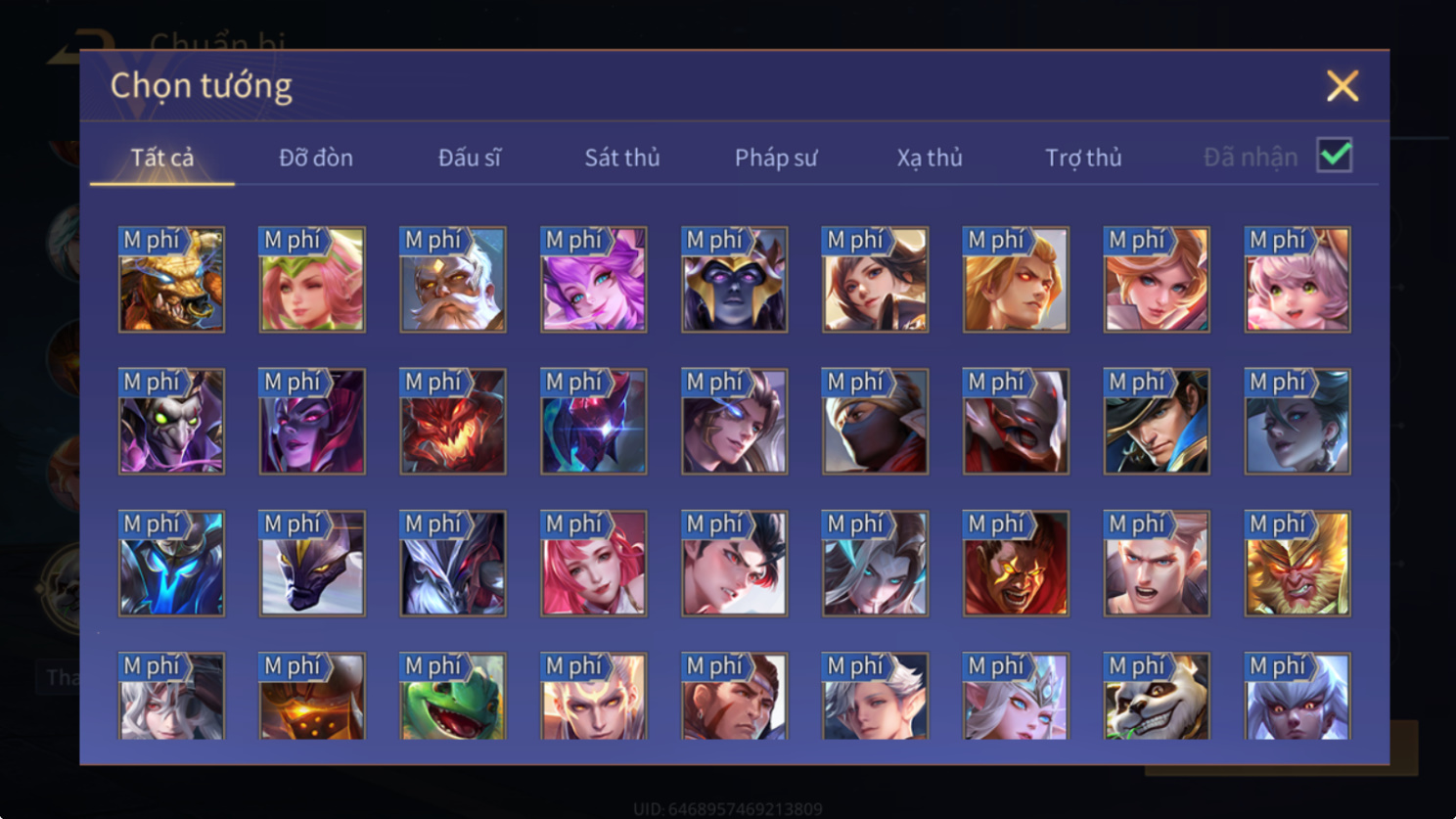1456x819 pixels.
Task: Select the golden monkey king hero
Action: [1297, 564]
